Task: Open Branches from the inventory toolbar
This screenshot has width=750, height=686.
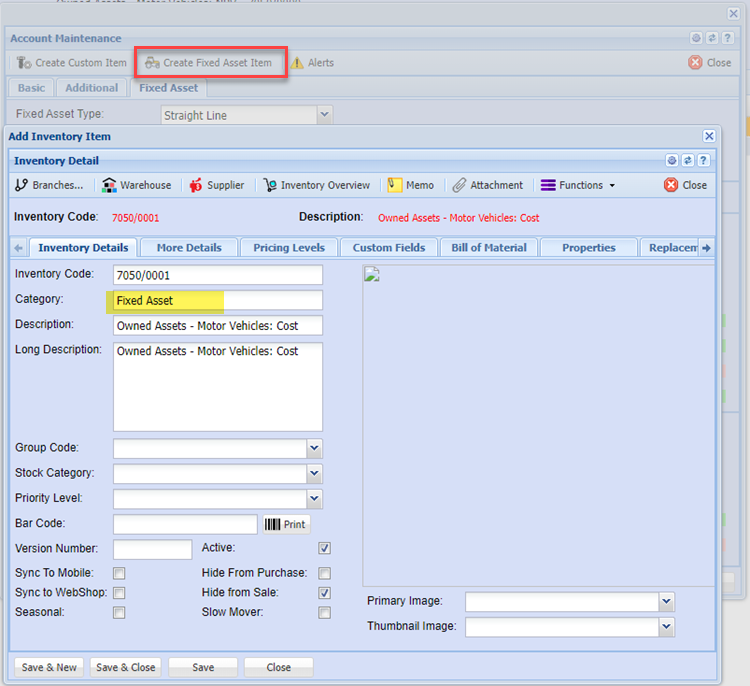Action: click(50, 185)
